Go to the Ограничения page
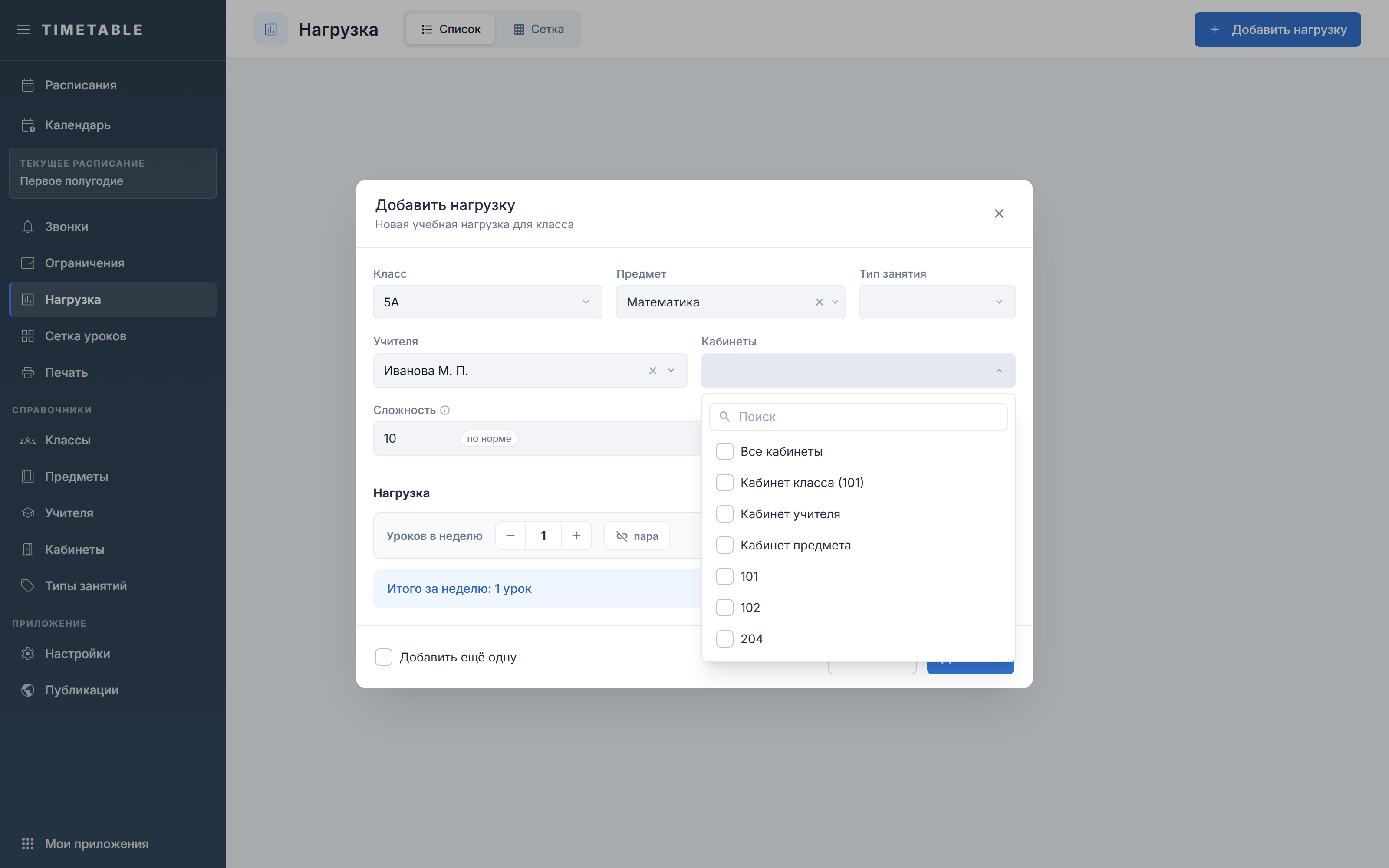The height and width of the screenshot is (868, 1389). (113, 263)
